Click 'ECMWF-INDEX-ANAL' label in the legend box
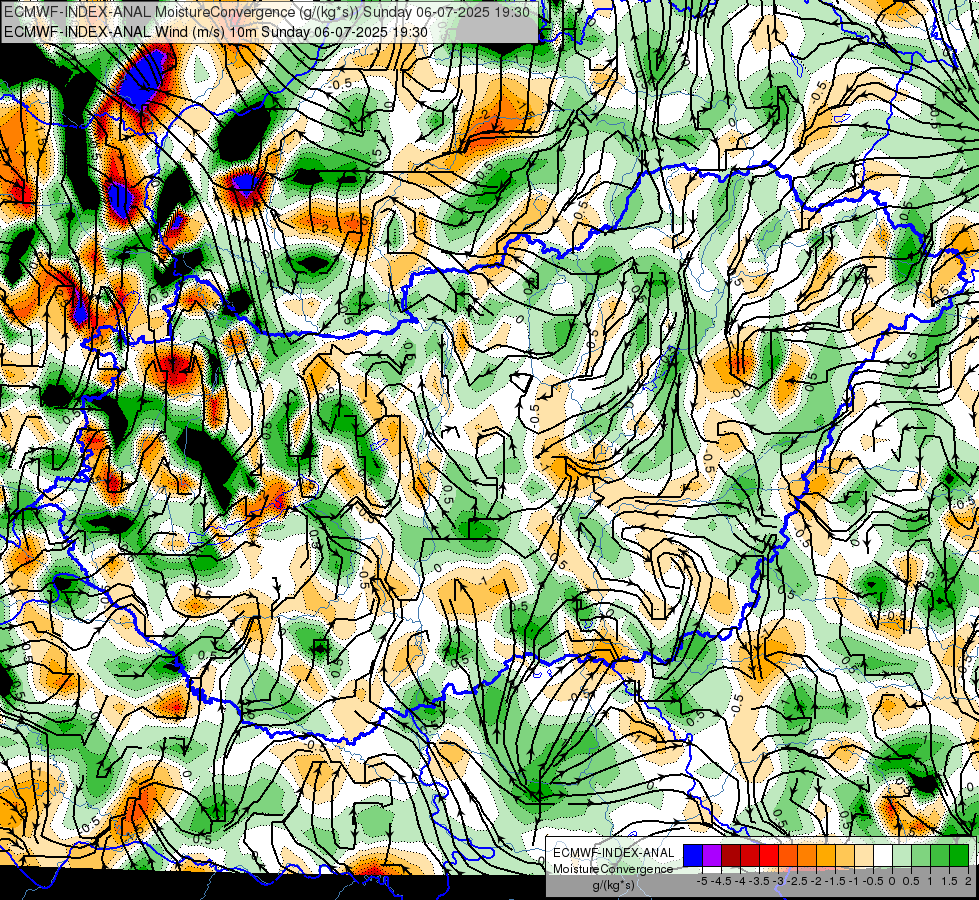The width and height of the screenshot is (979, 900). point(614,853)
